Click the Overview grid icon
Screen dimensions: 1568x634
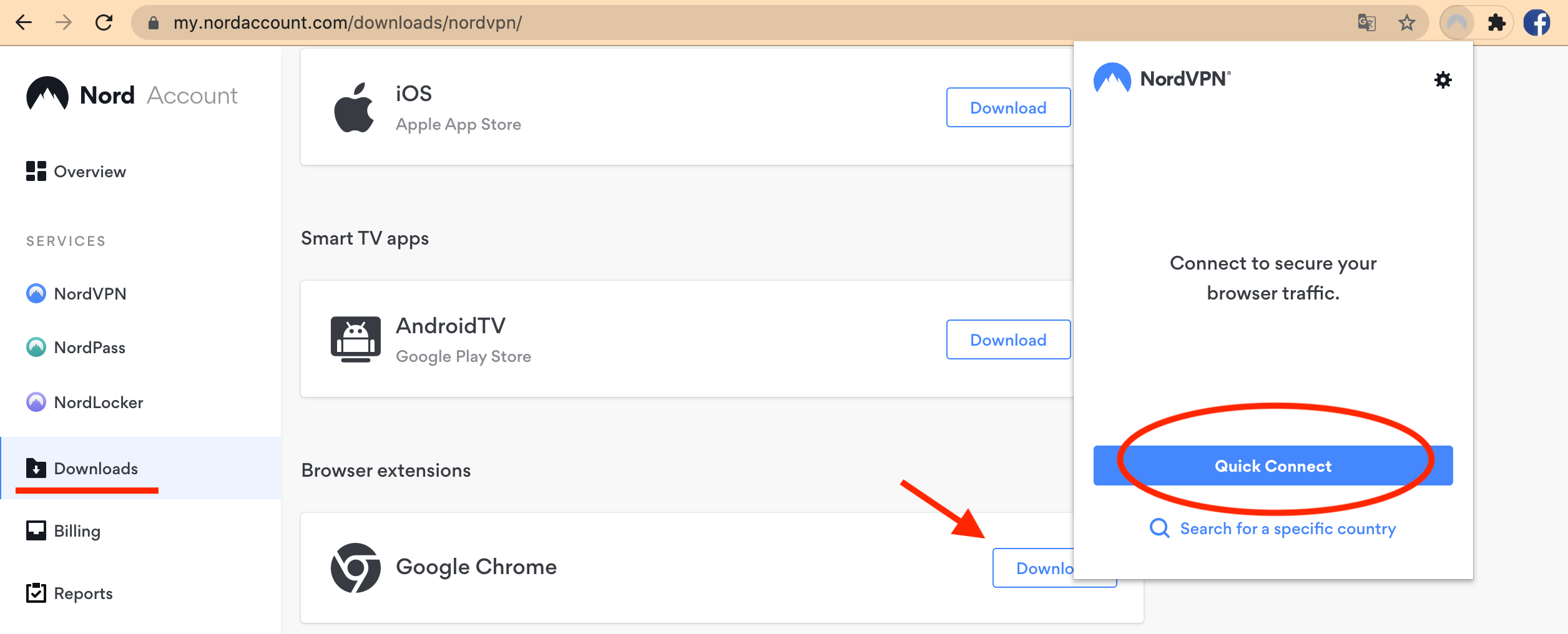36,171
